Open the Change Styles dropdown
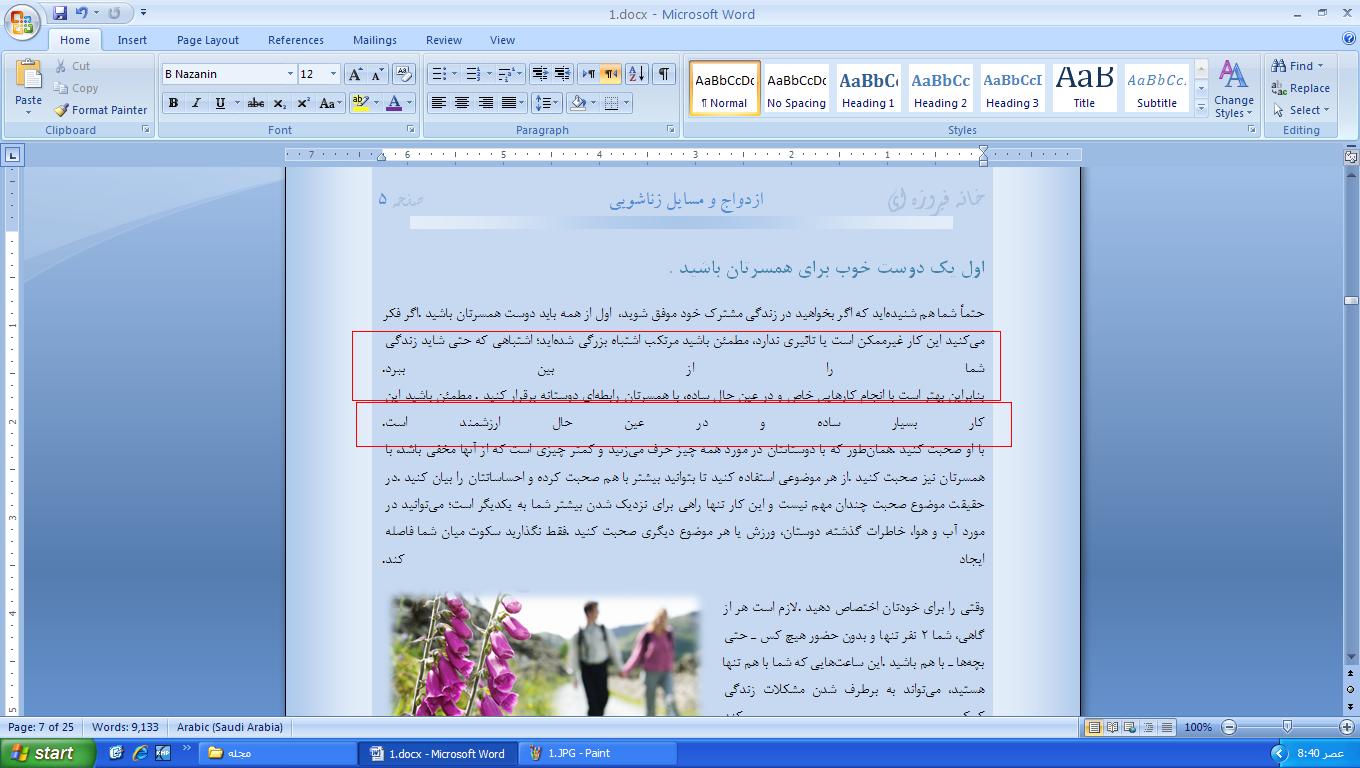 click(1234, 89)
